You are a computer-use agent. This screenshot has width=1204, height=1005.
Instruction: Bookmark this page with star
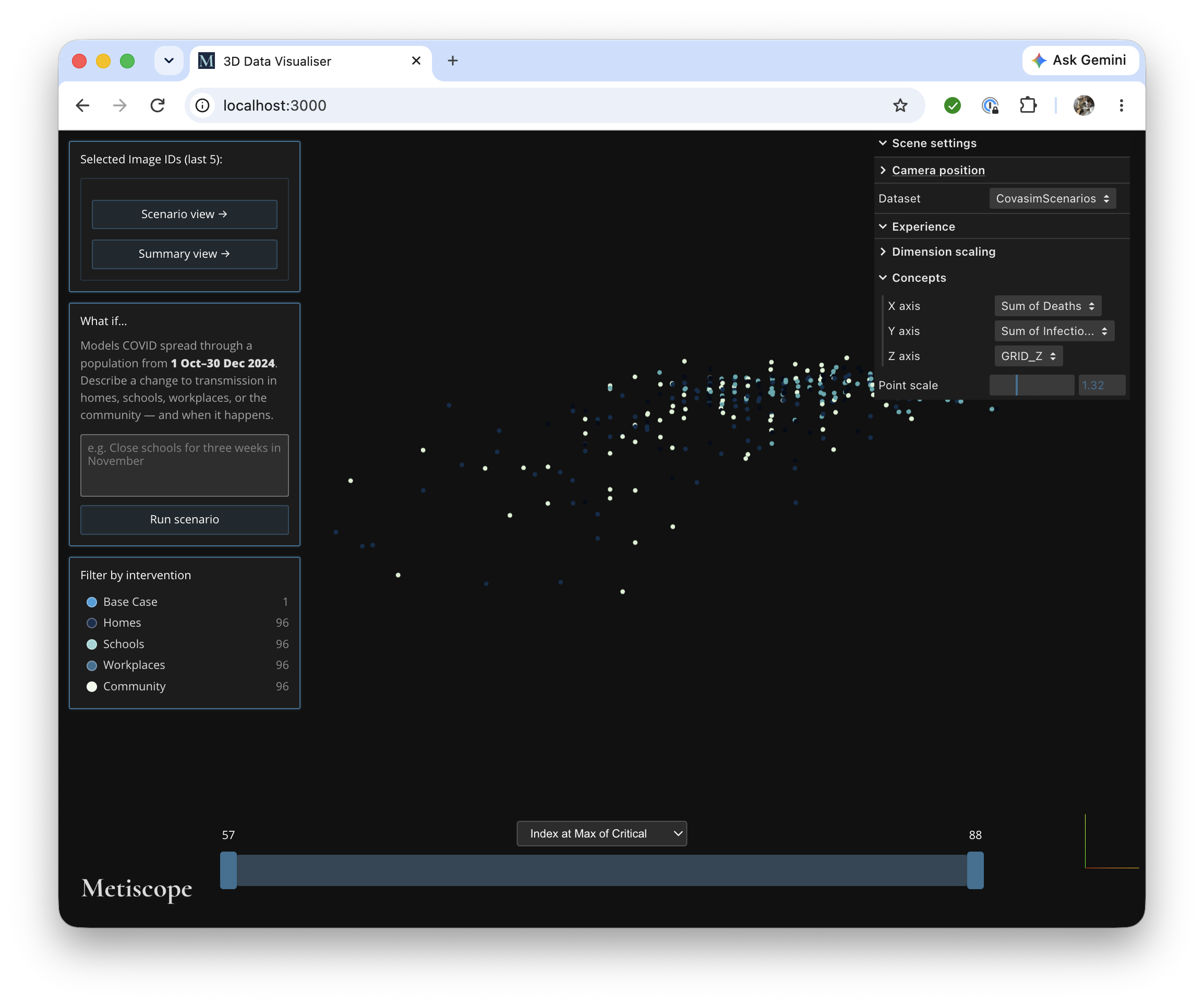coord(900,105)
